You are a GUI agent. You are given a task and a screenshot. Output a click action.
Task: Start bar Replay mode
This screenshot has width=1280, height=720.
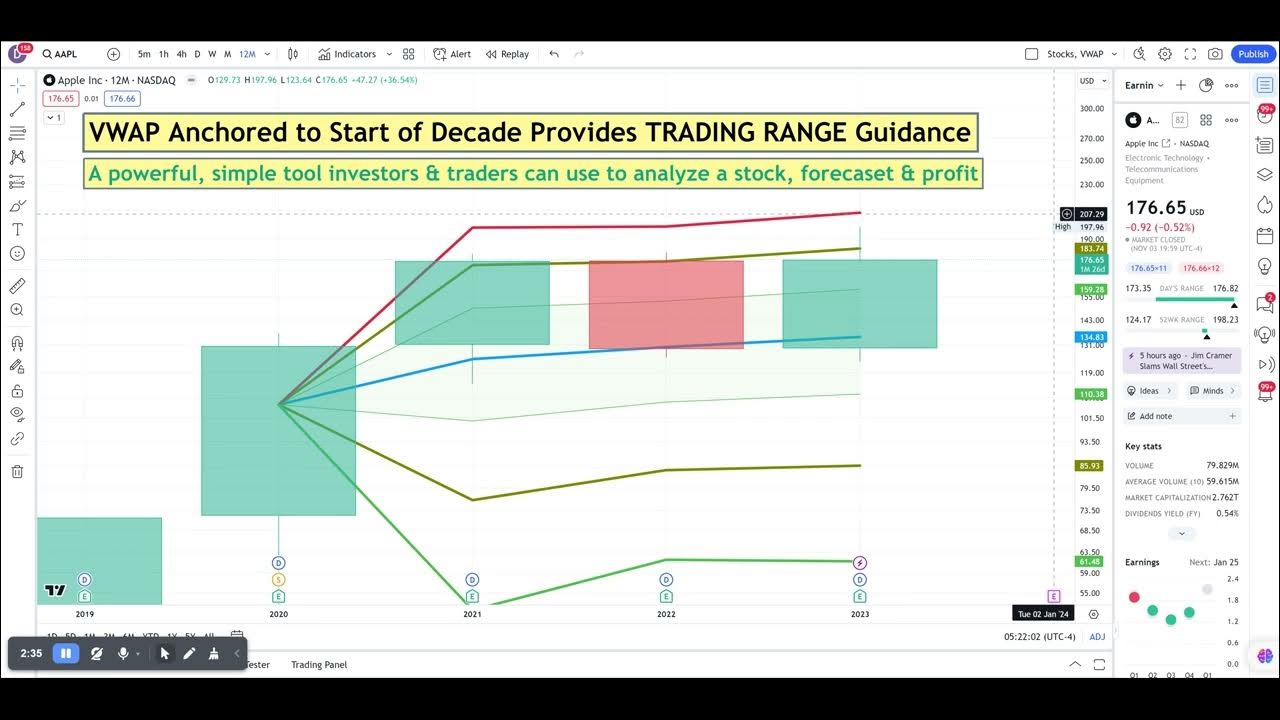[507, 54]
